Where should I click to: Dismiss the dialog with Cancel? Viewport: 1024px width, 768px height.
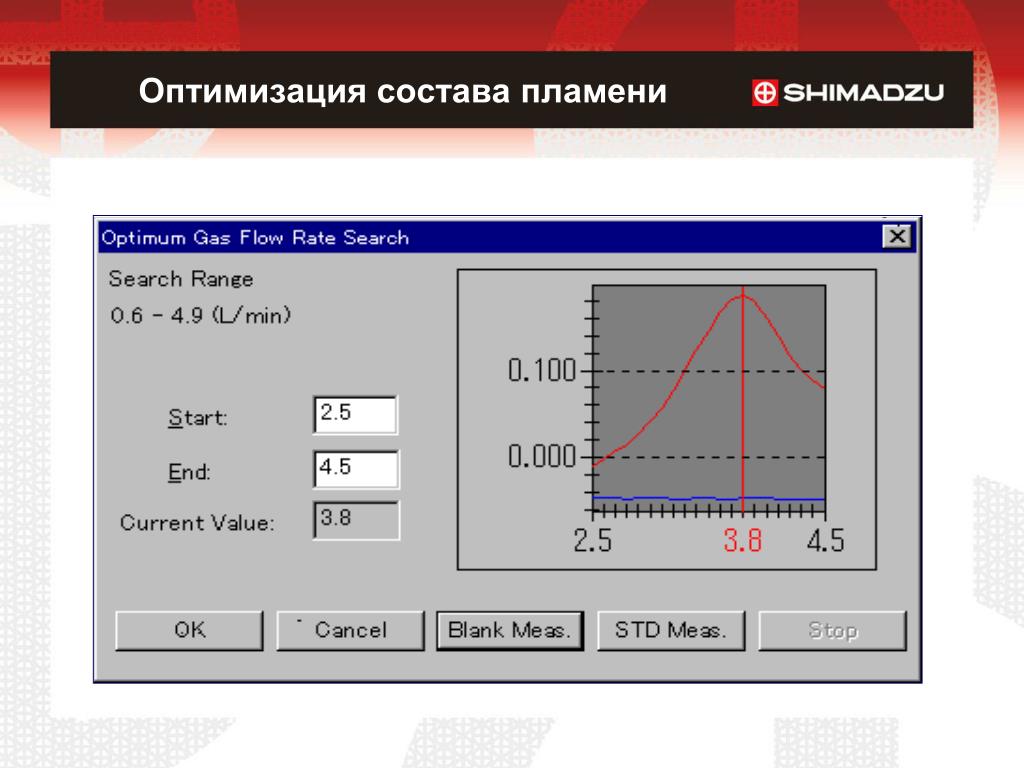point(351,630)
